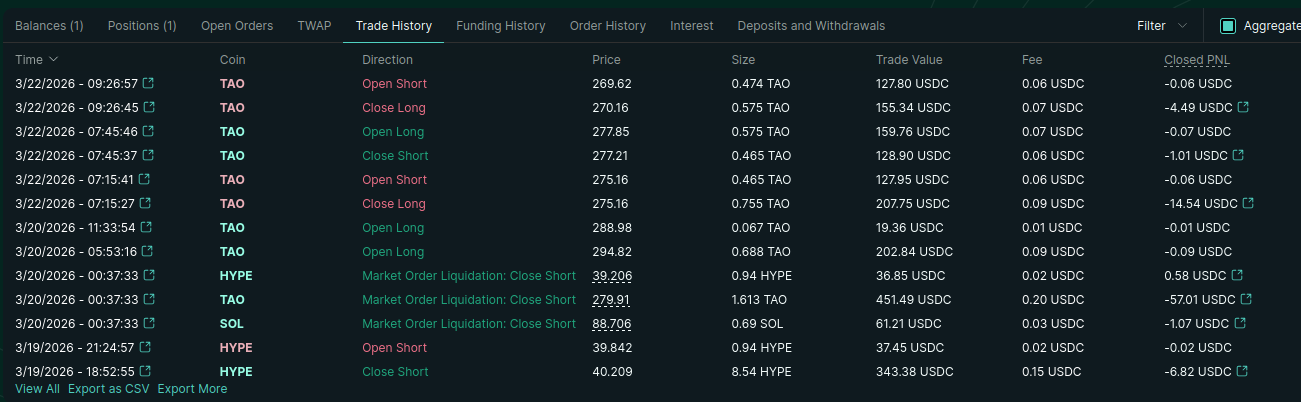
Task: Click the Fee column header
Action: point(1032,60)
